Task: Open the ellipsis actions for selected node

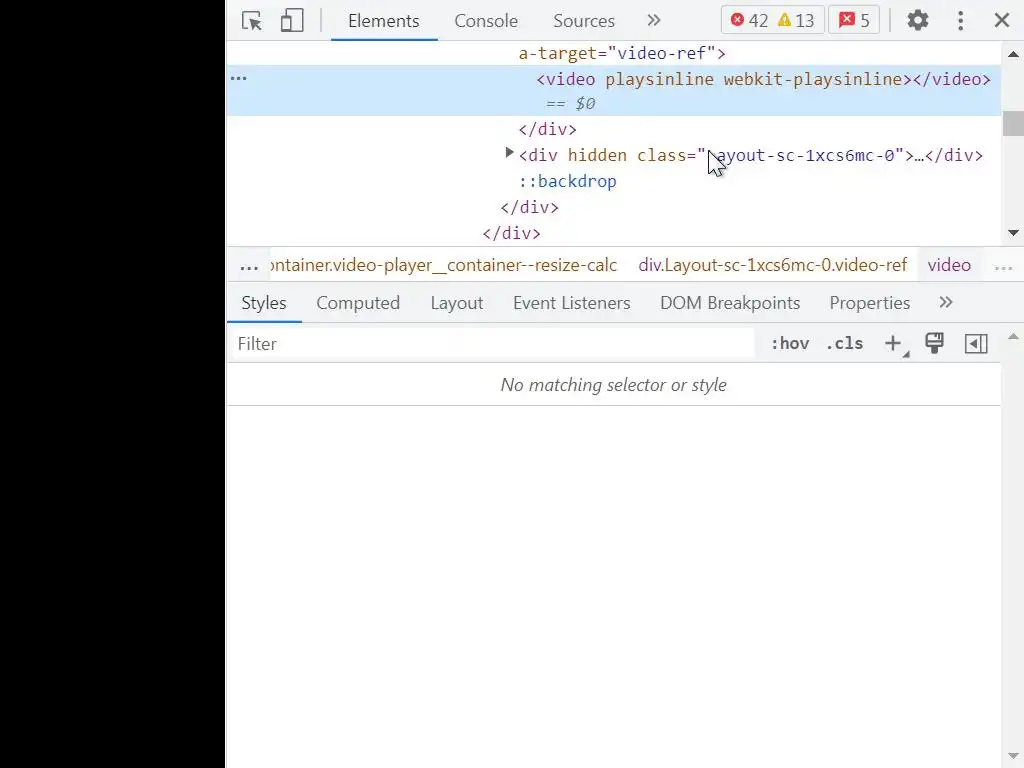Action: (239, 78)
